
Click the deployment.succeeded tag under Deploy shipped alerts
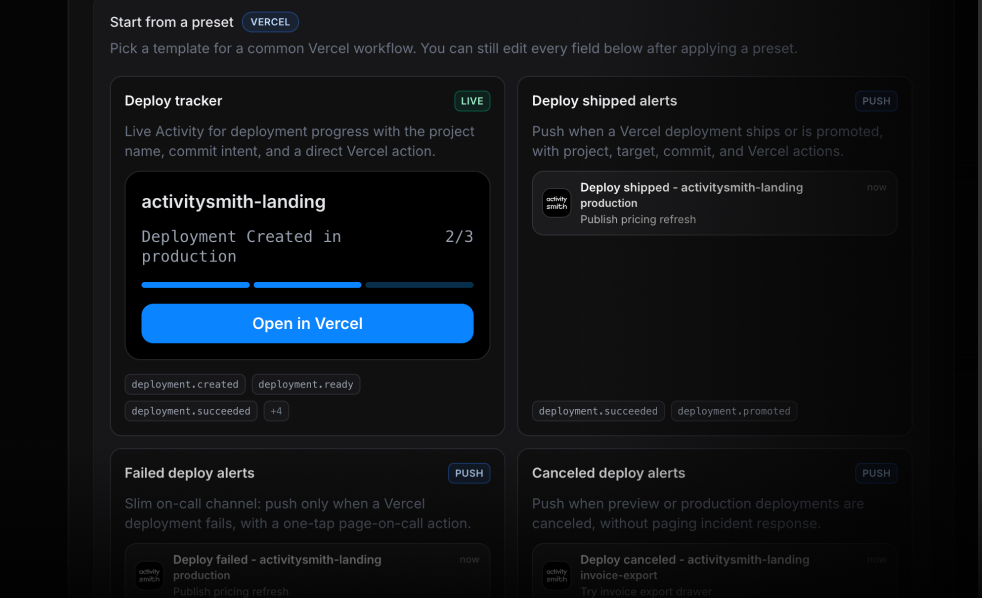(x=598, y=410)
